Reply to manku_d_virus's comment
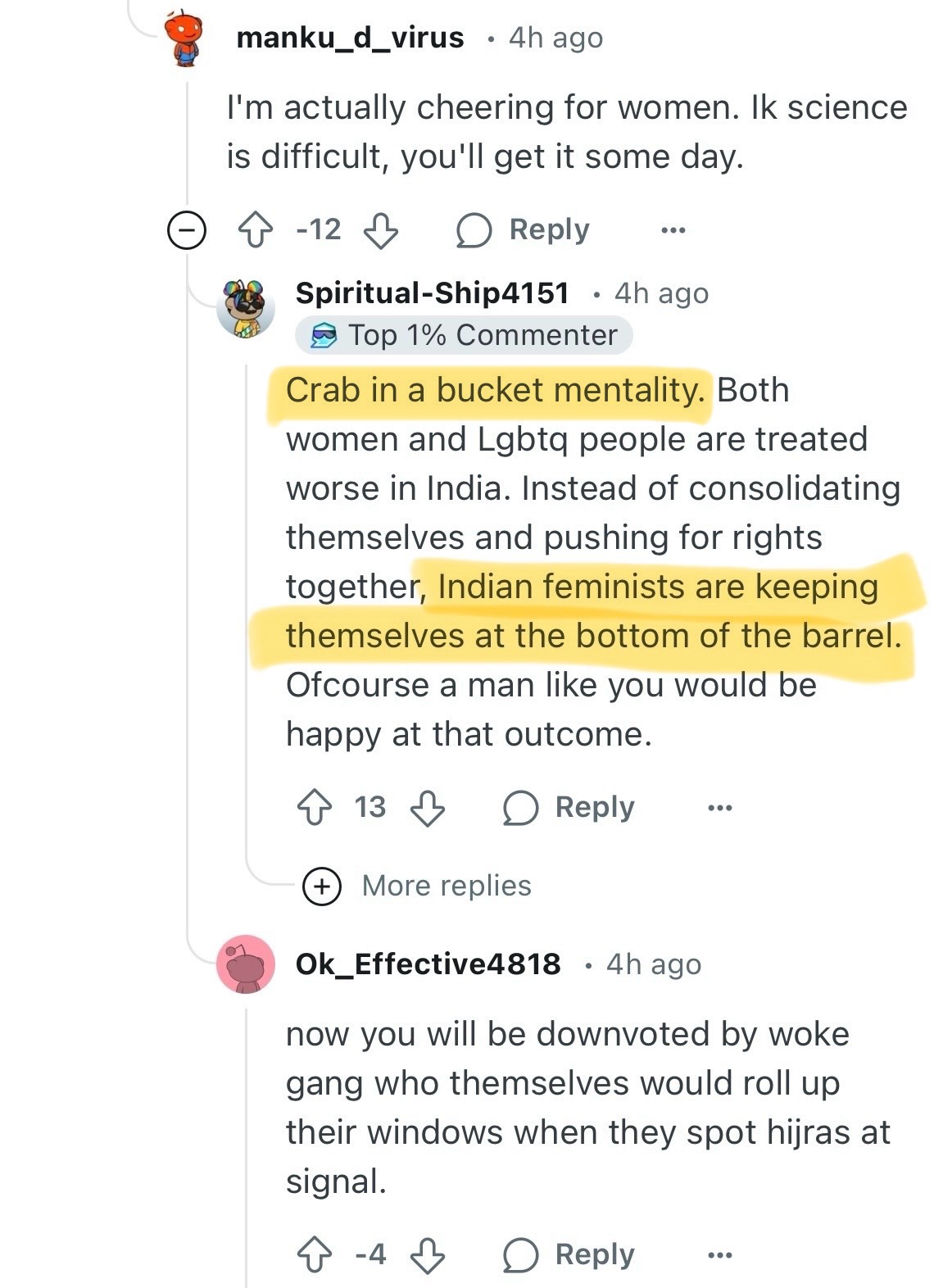The height and width of the screenshot is (1288, 943). coord(524,230)
